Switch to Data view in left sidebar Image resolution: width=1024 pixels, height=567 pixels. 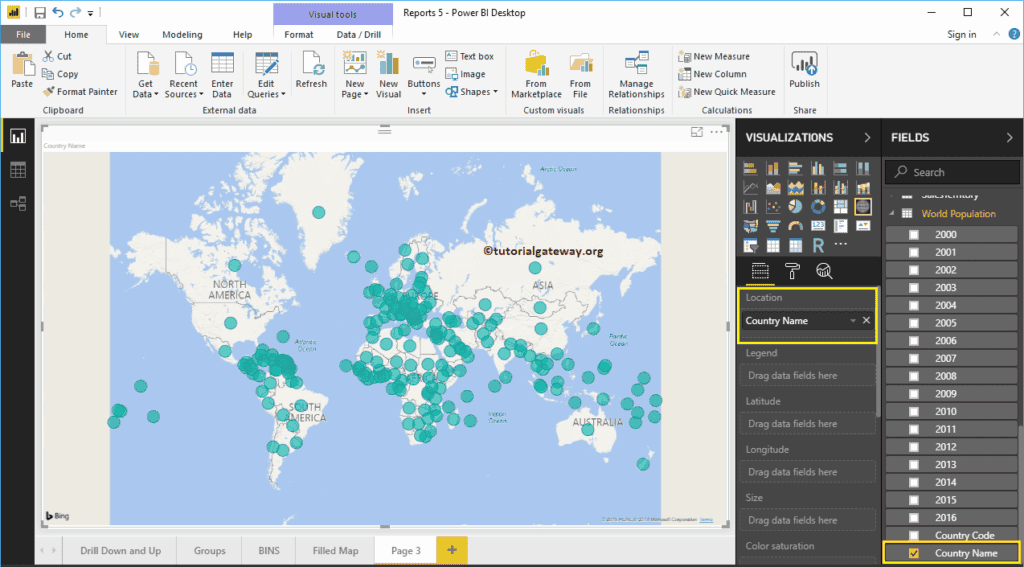tap(18, 170)
